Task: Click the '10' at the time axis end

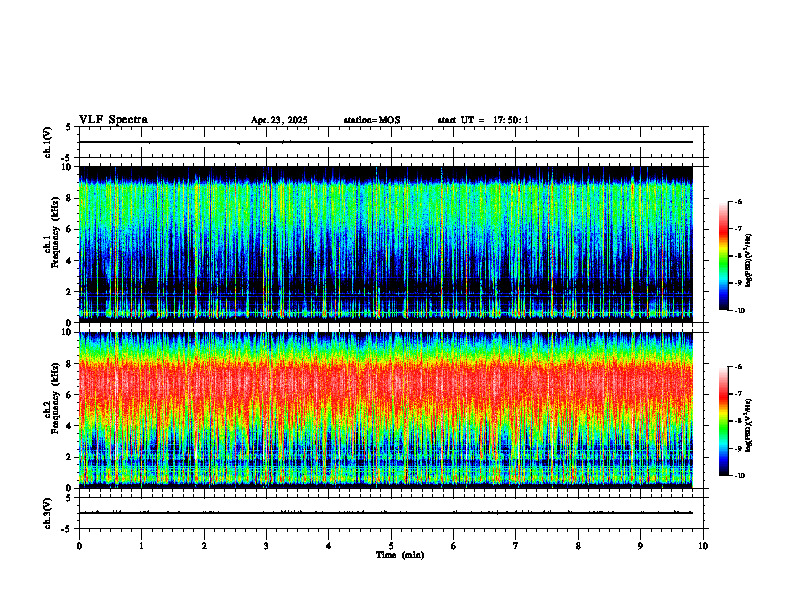Action: pyautogui.click(x=703, y=546)
